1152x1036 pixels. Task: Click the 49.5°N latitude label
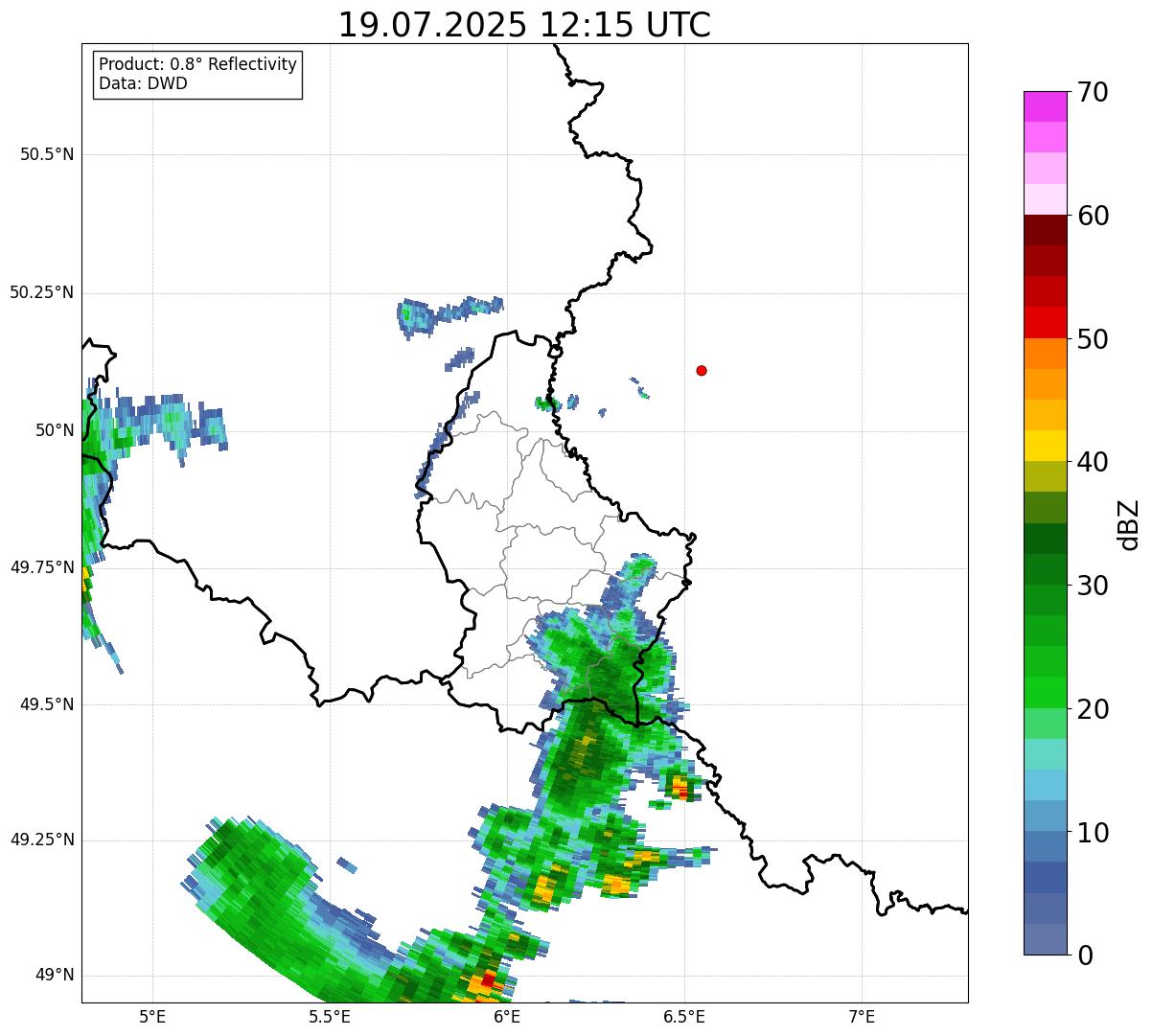point(46,704)
